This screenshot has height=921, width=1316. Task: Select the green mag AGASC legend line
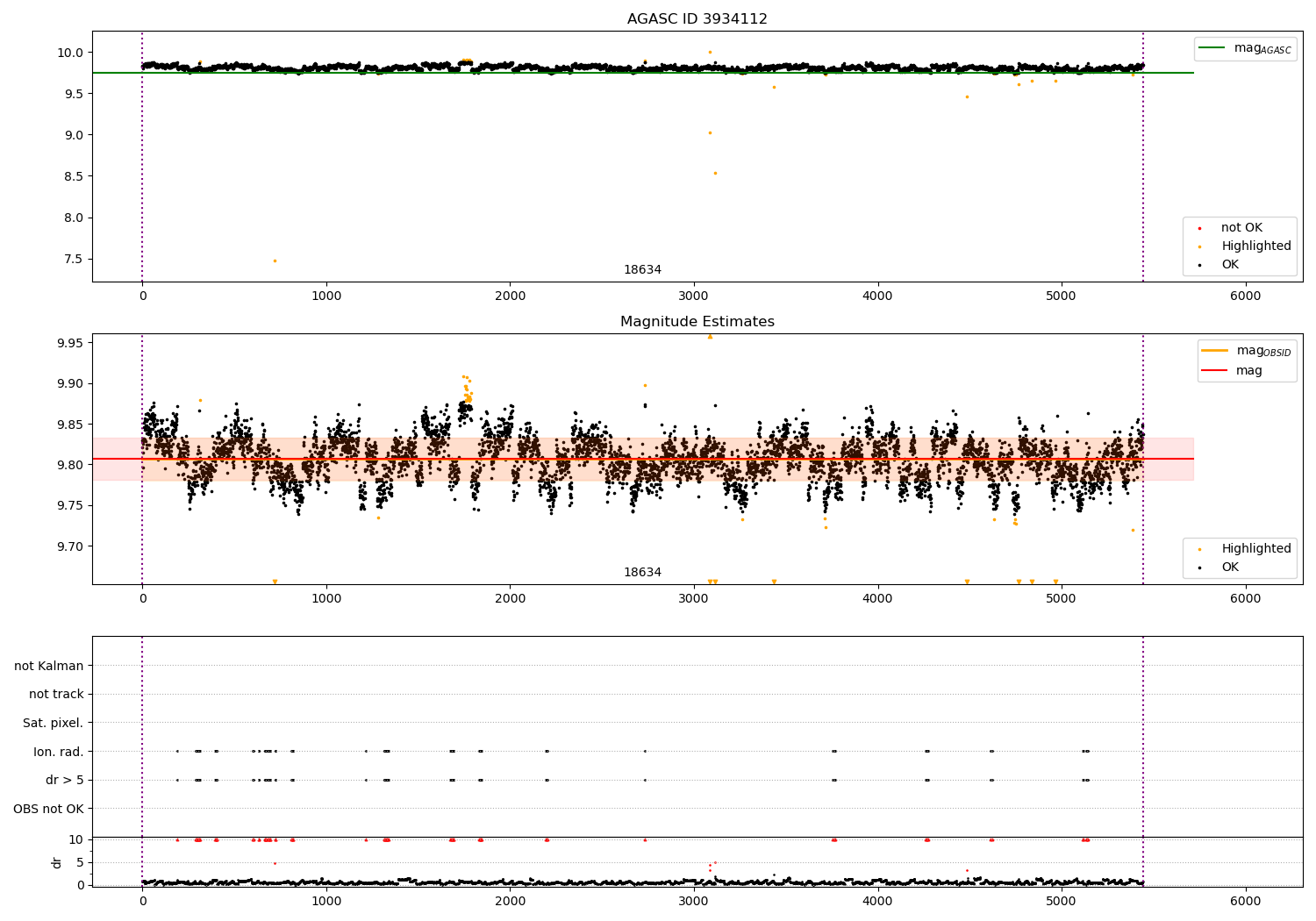(x=1212, y=48)
